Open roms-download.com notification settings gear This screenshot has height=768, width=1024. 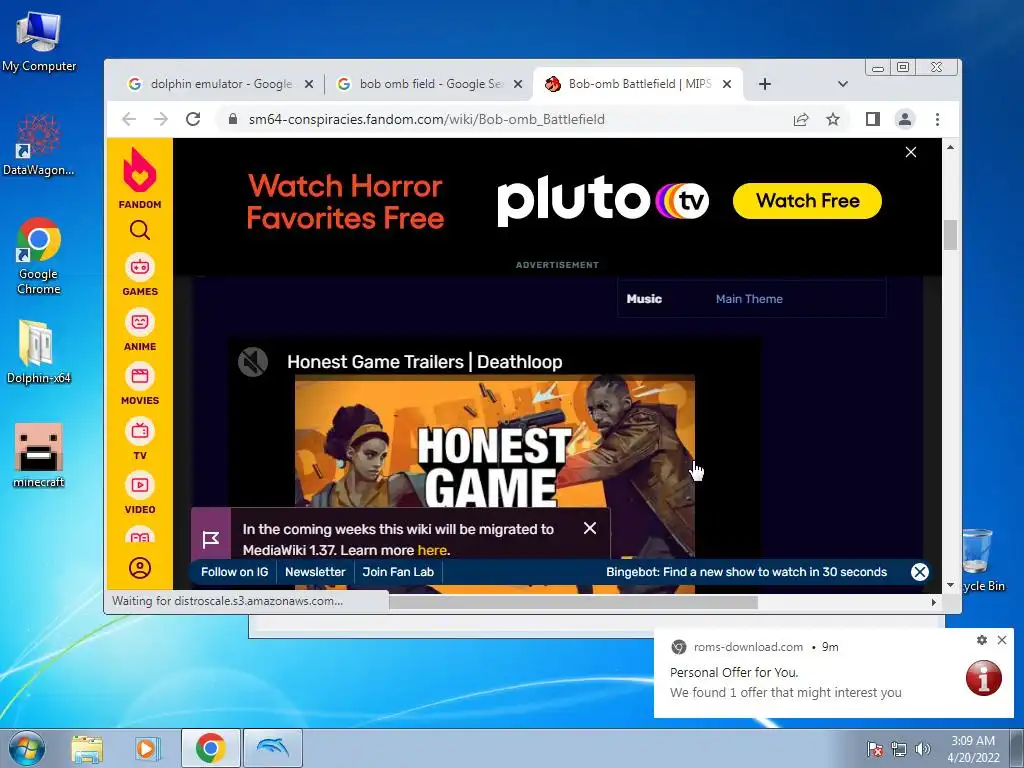tap(982, 640)
